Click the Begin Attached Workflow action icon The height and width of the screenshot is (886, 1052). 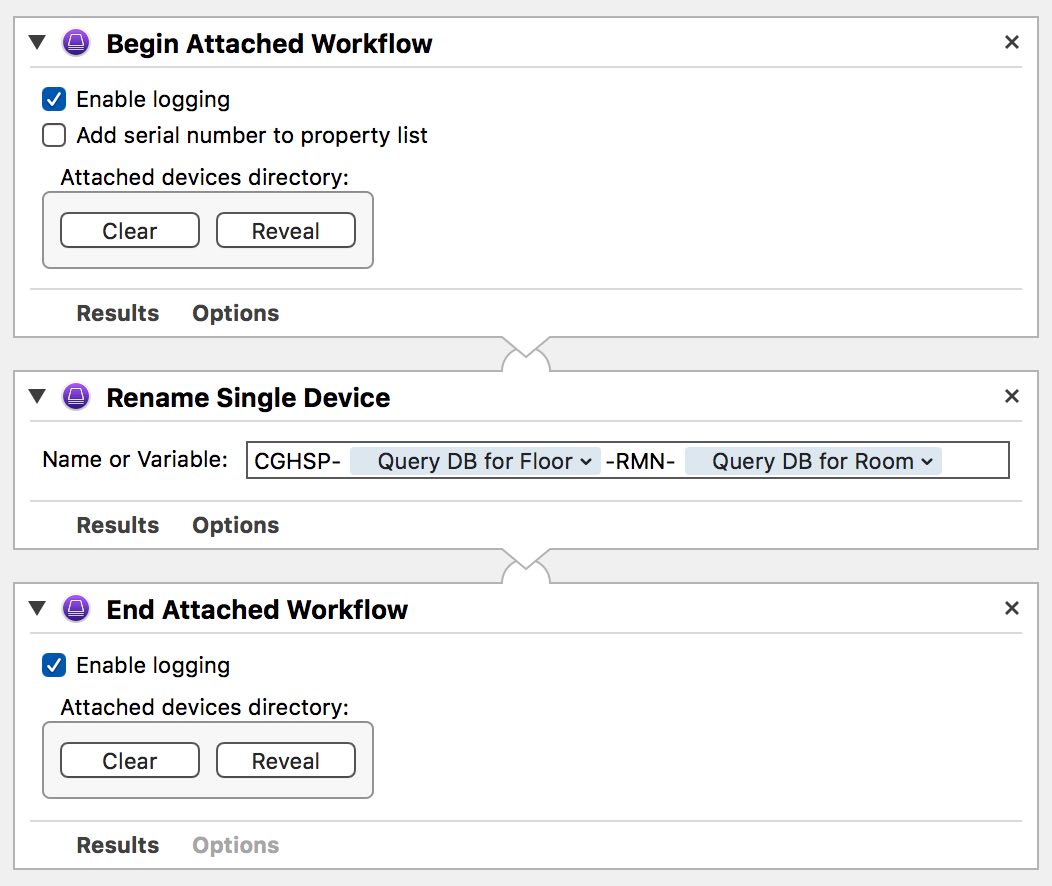76,43
